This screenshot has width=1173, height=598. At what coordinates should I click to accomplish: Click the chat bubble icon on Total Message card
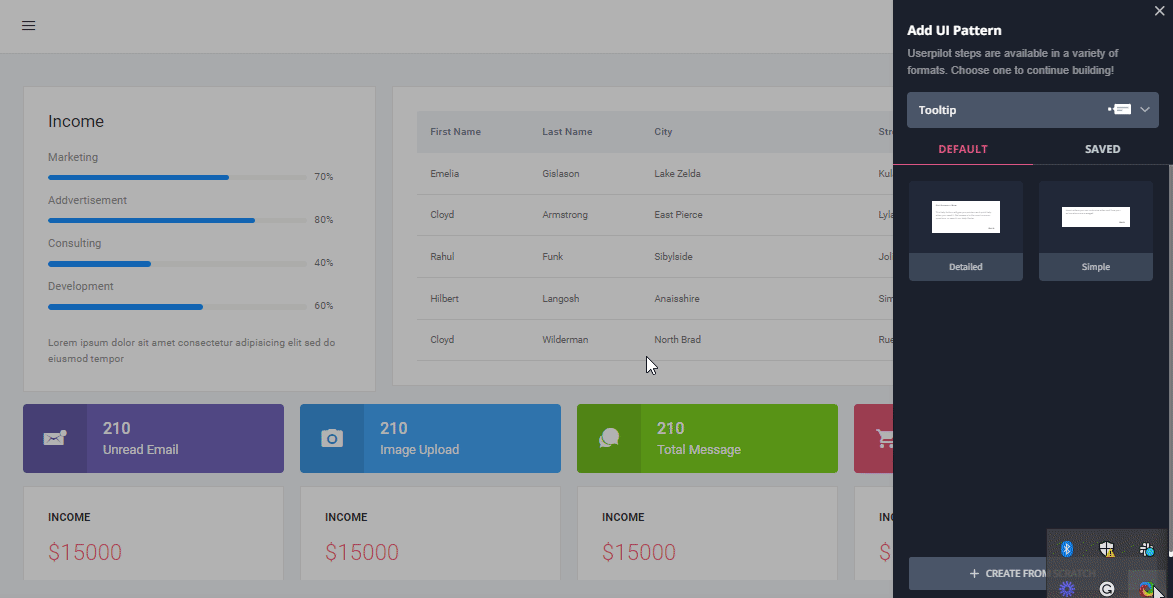tap(609, 438)
